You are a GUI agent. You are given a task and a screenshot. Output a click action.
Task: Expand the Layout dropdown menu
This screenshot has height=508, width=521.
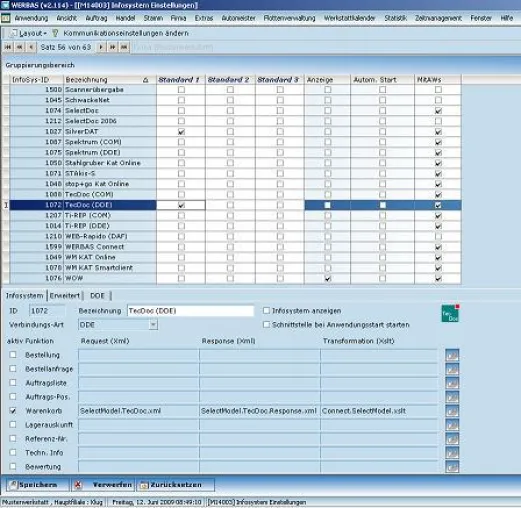(45, 34)
